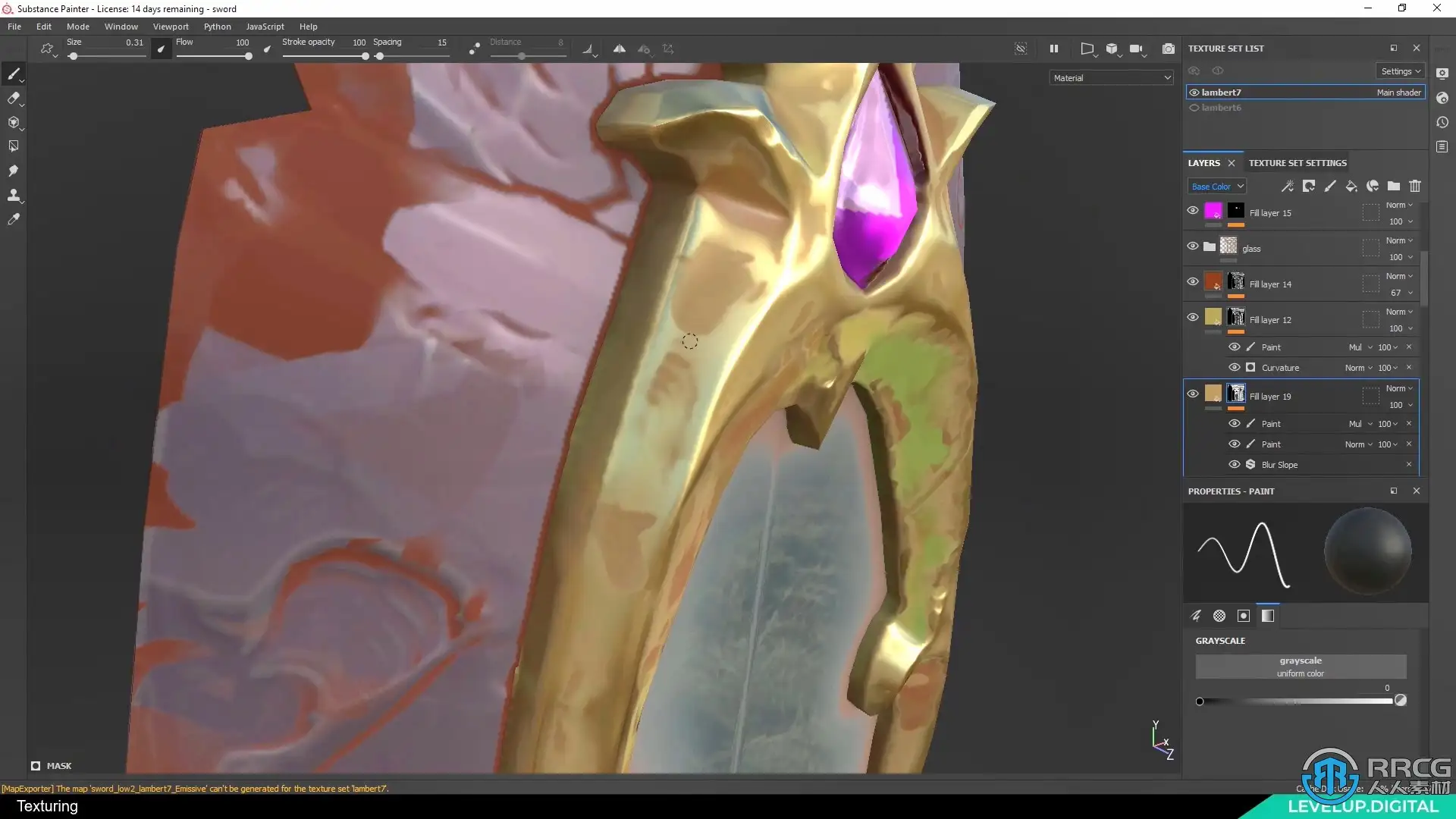This screenshot has height=819, width=1456.
Task: Open the Viewport menu
Action: click(x=170, y=27)
